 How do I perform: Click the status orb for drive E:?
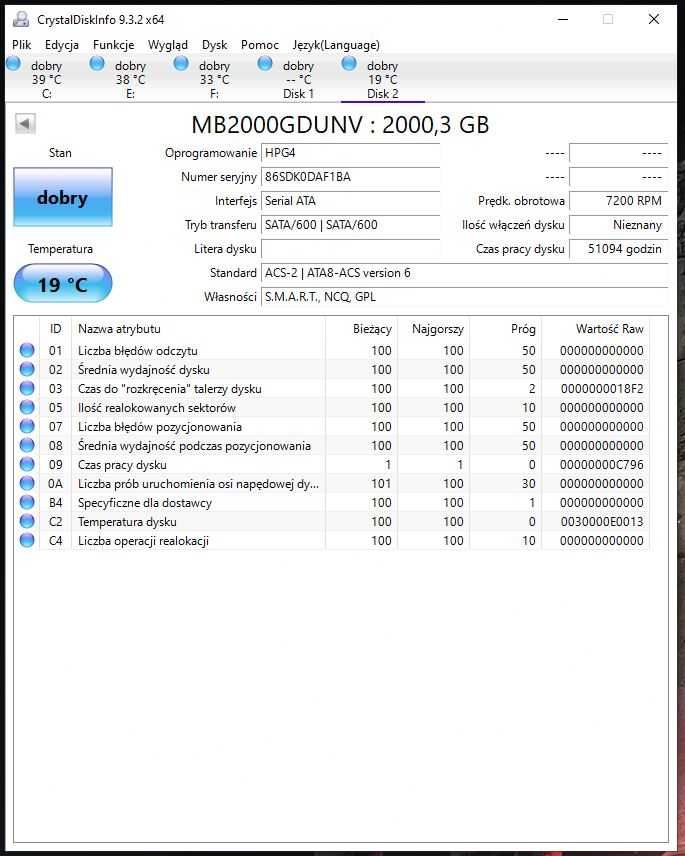(97, 64)
